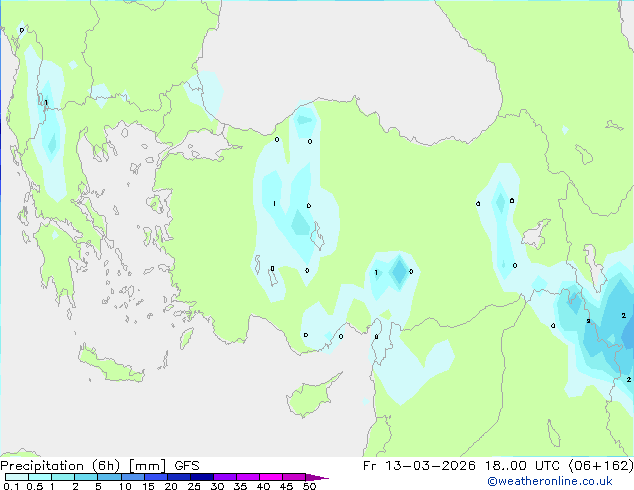Click the 25–30 mm dark navy legend swatch
The width and height of the screenshot is (634, 490).
[202, 477]
